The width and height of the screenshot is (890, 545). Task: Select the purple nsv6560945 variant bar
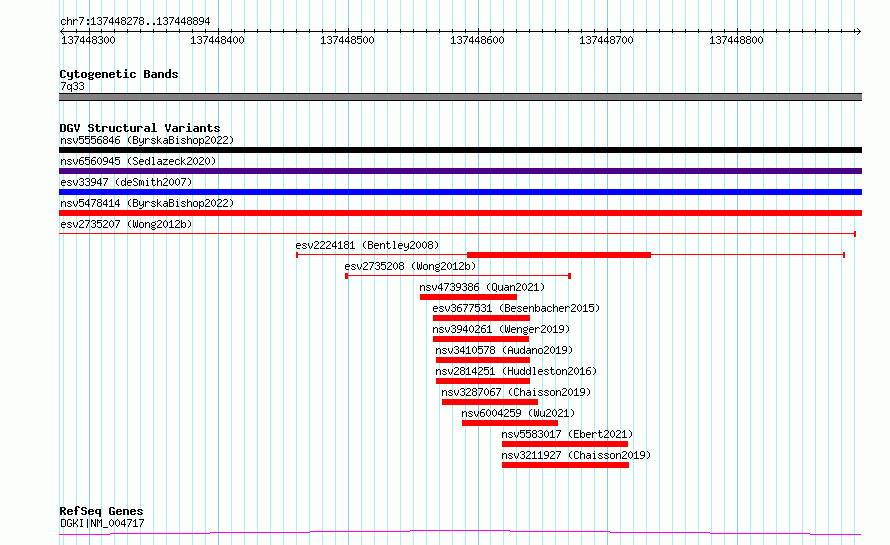pyautogui.click(x=460, y=171)
